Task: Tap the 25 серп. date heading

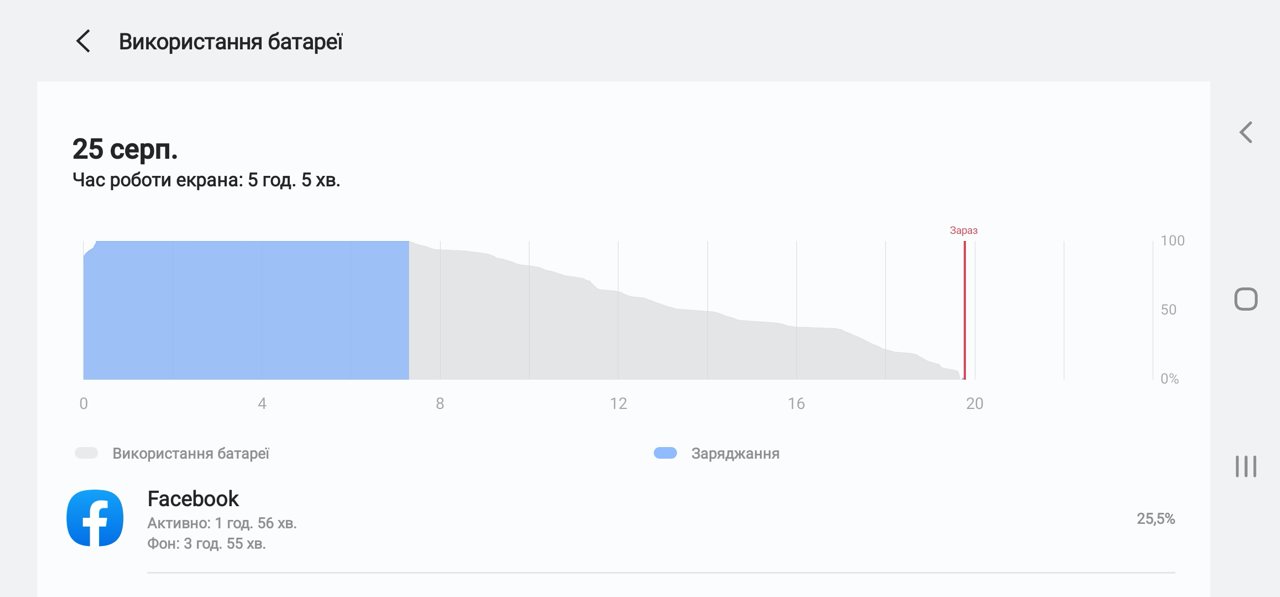Action: 125,149
